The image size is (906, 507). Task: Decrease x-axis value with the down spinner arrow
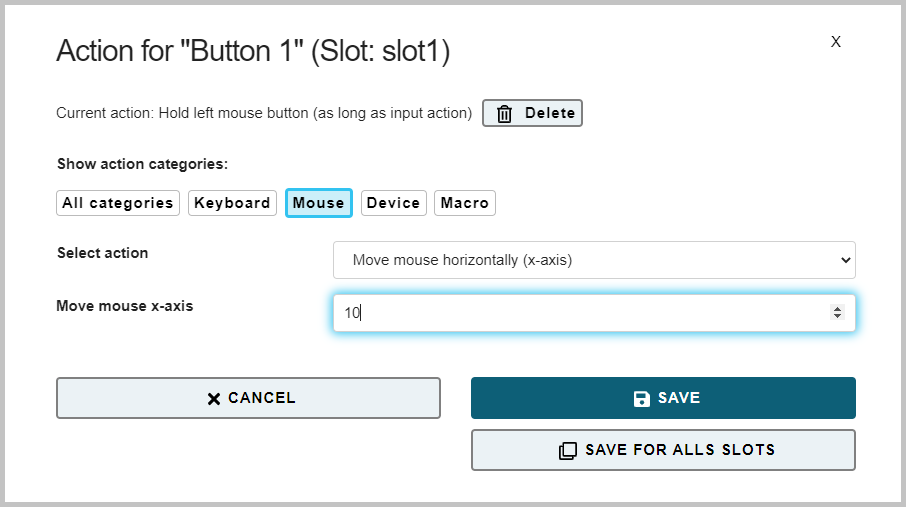[x=837, y=316]
